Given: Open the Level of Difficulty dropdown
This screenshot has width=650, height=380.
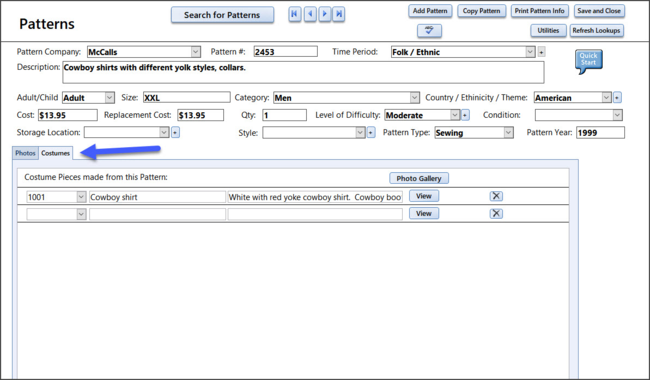Looking at the screenshot, I should [455, 115].
